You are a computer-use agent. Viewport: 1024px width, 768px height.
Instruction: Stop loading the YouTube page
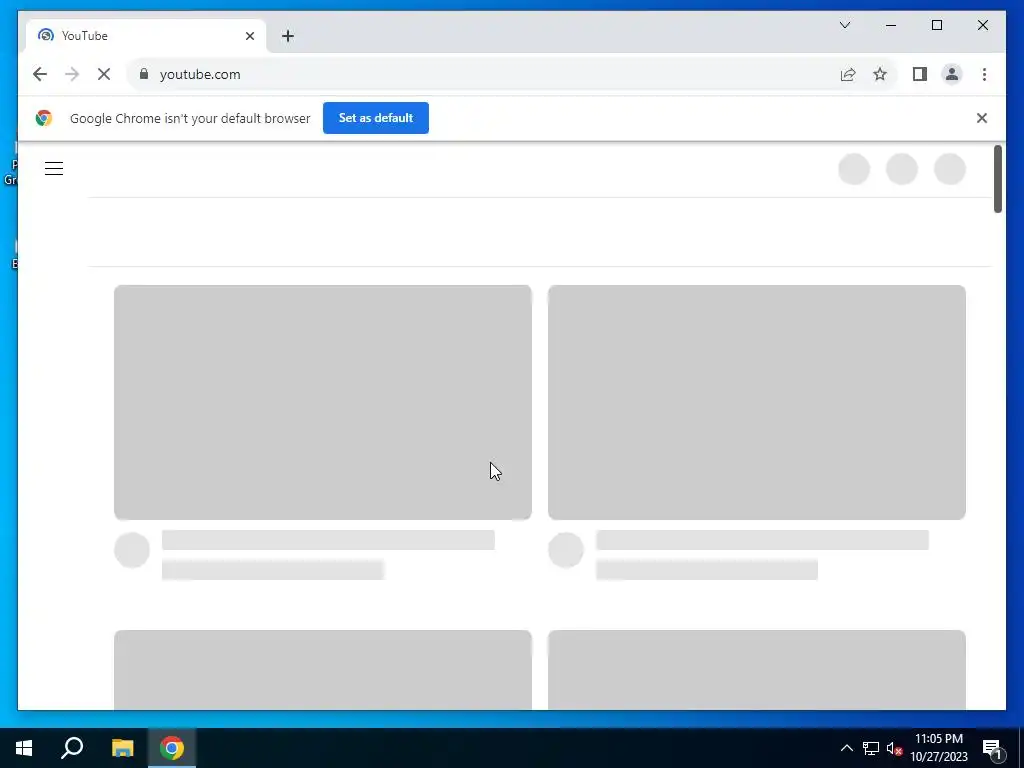[104, 74]
